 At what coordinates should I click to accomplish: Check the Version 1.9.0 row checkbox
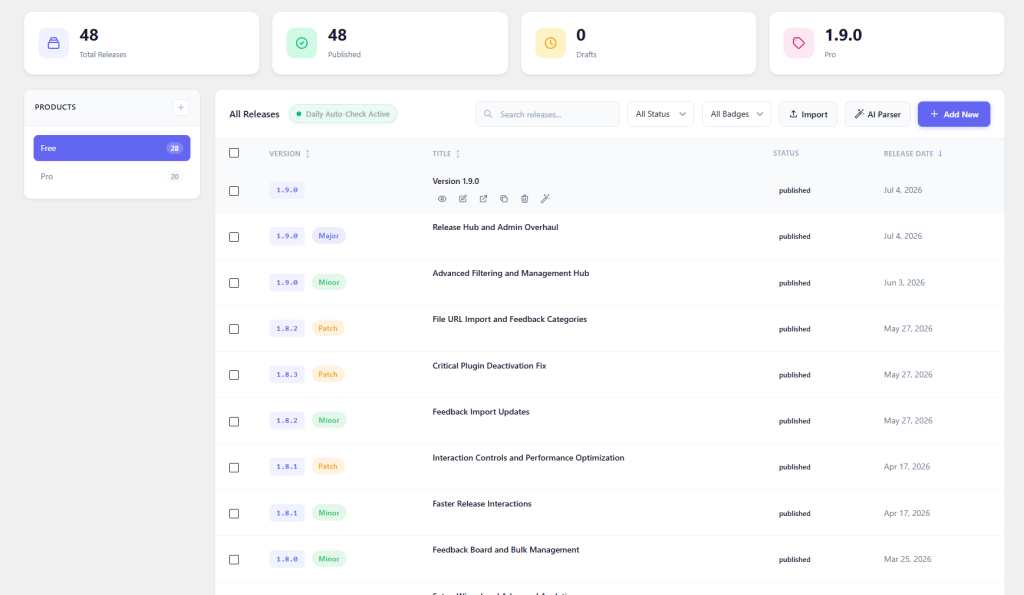(x=234, y=191)
